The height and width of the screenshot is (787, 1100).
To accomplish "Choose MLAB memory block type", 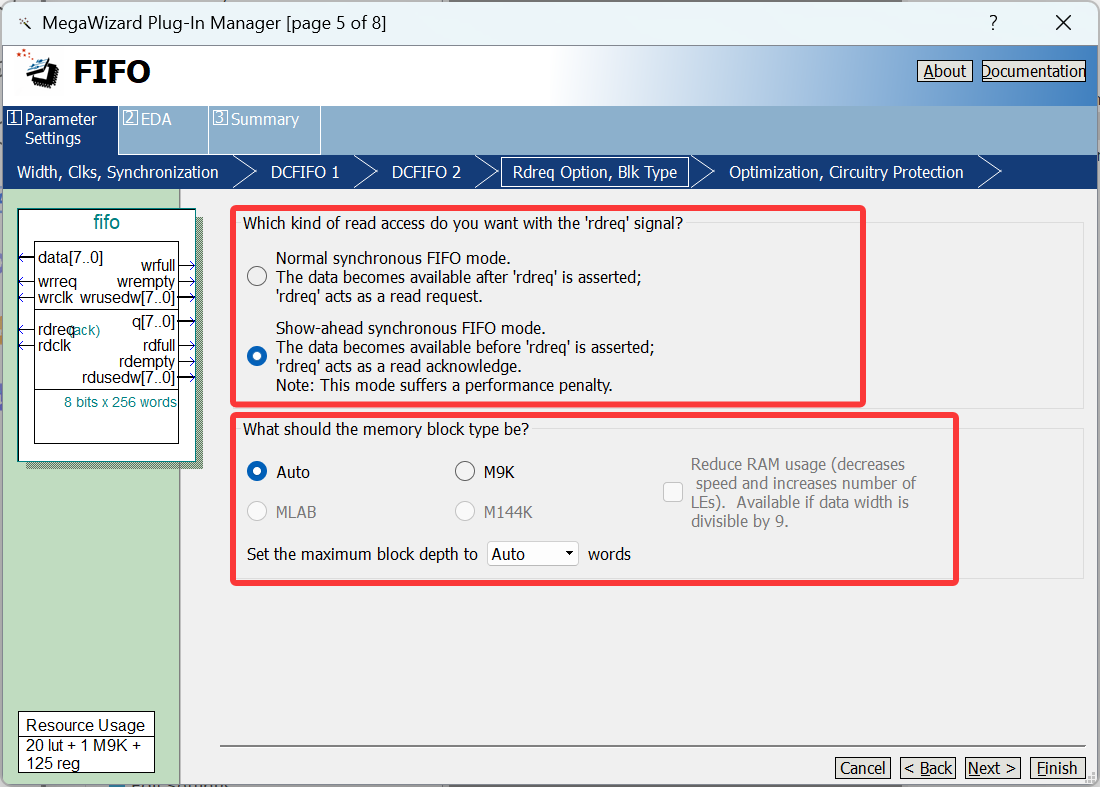I will (257, 511).
